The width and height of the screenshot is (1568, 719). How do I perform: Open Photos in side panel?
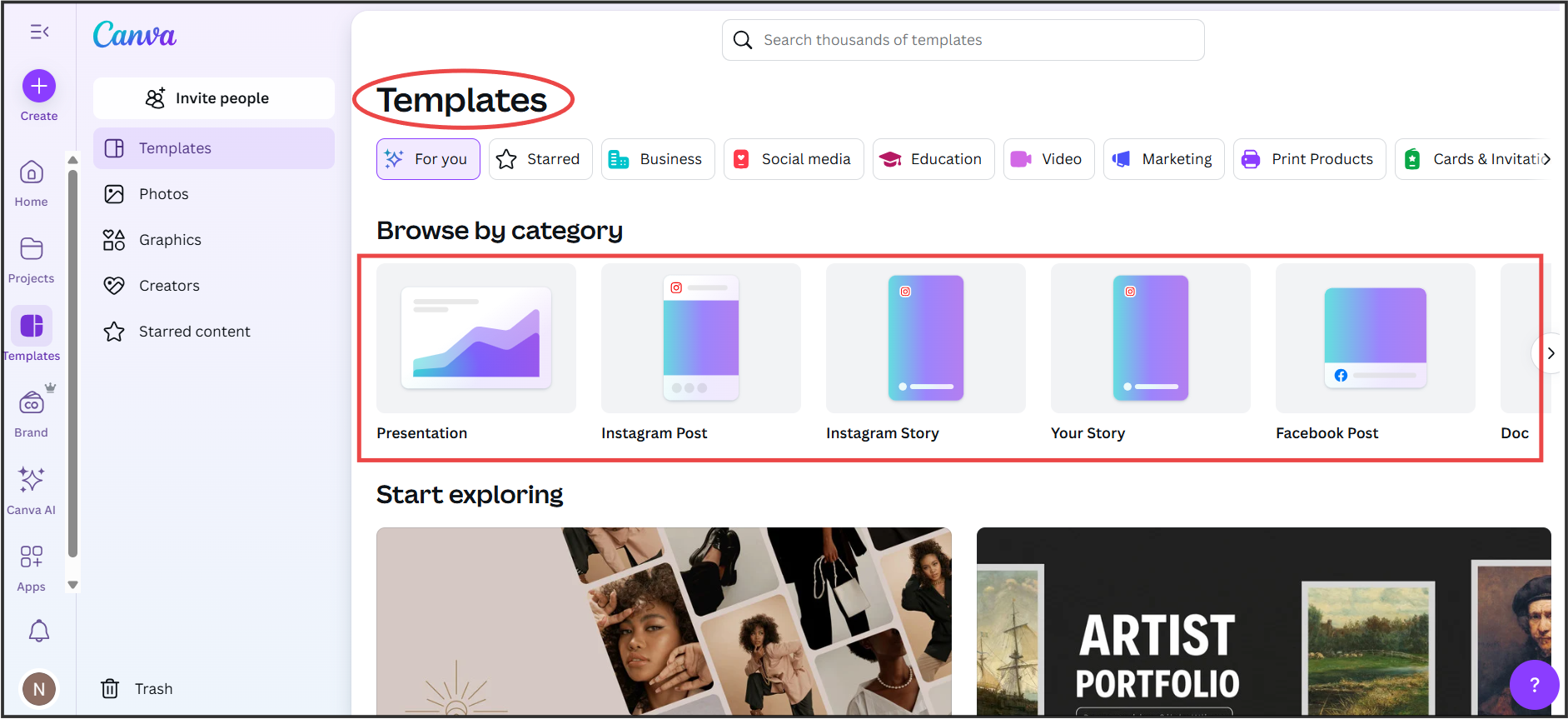[x=214, y=194]
